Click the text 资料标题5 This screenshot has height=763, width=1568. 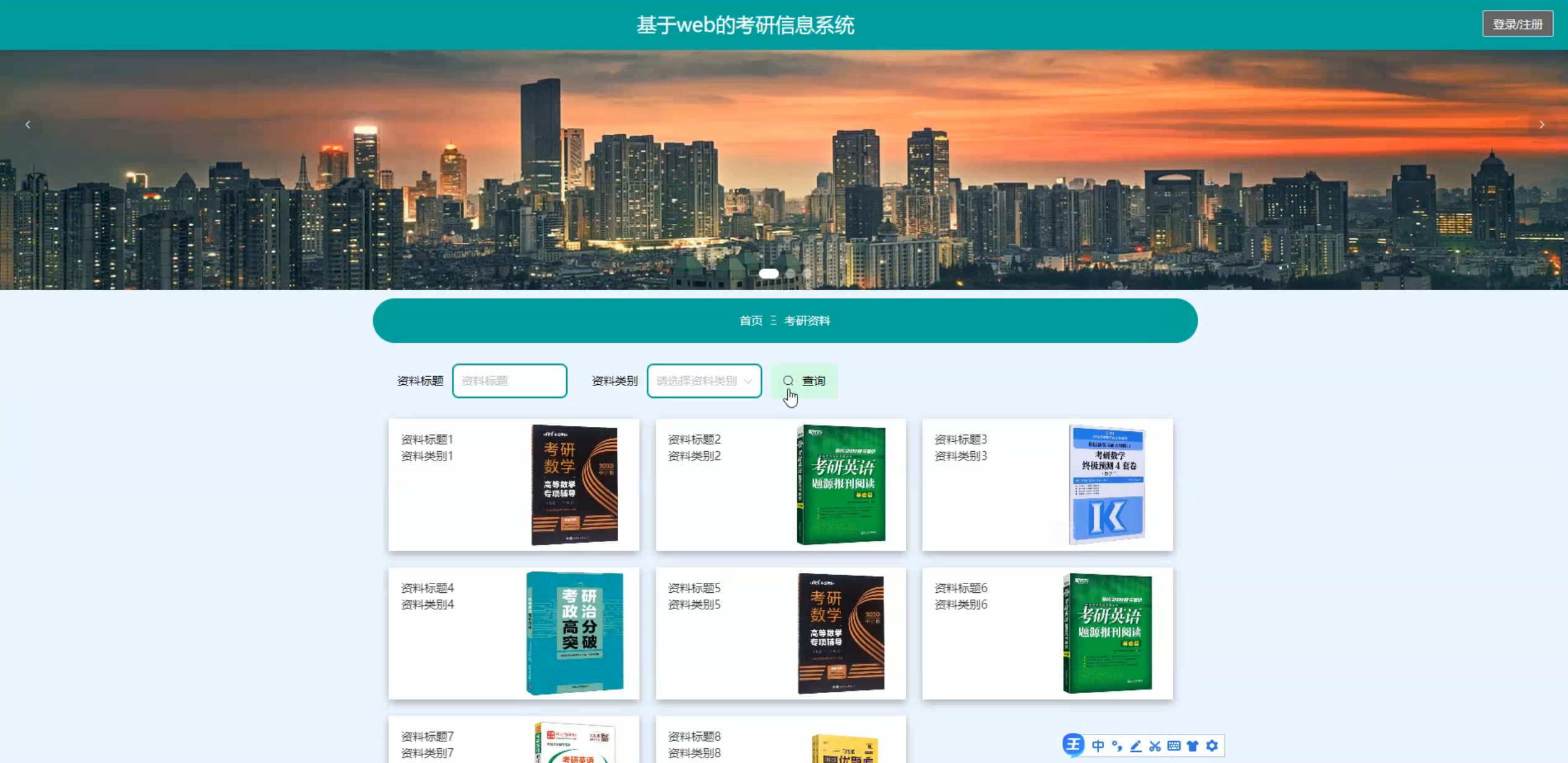694,588
